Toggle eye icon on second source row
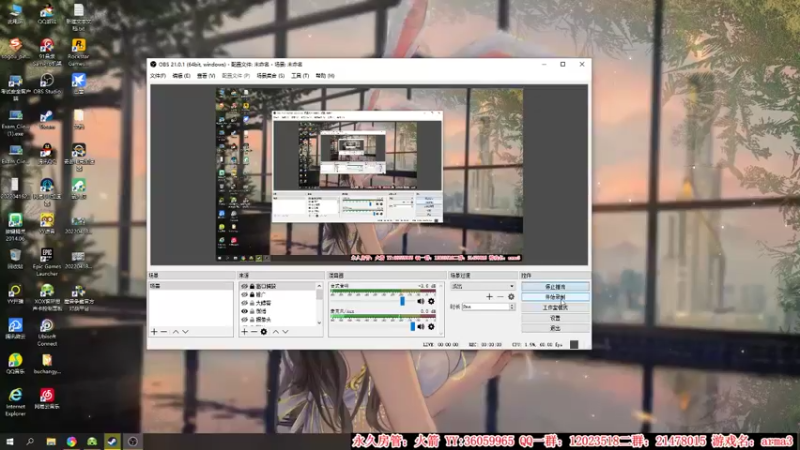 coord(244,294)
